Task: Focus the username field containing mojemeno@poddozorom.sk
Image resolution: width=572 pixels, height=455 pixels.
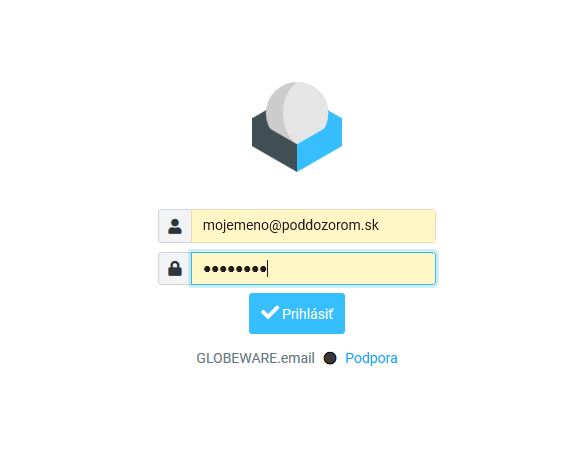Action: coord(313,226)
